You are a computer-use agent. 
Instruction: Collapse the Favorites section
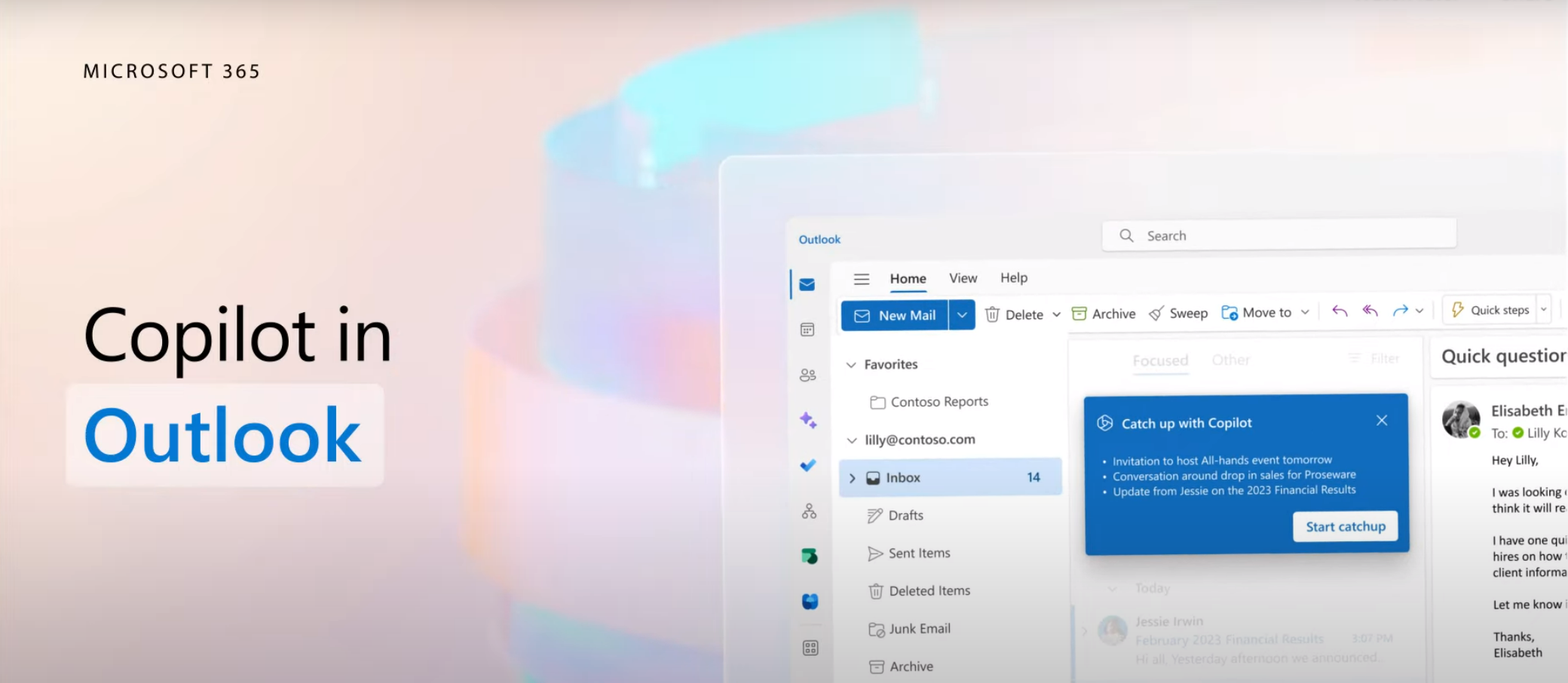pos(851,365)
